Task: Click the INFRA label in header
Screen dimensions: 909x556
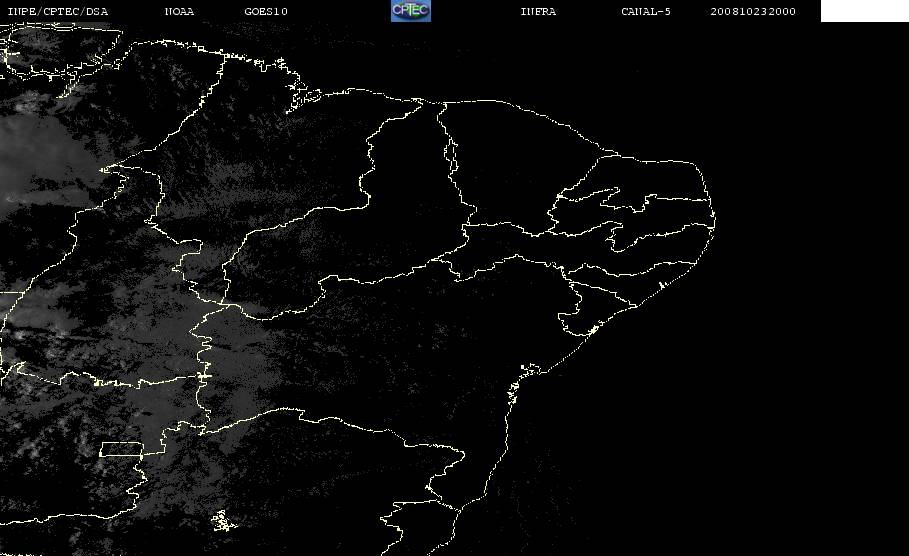Action: 538,12
